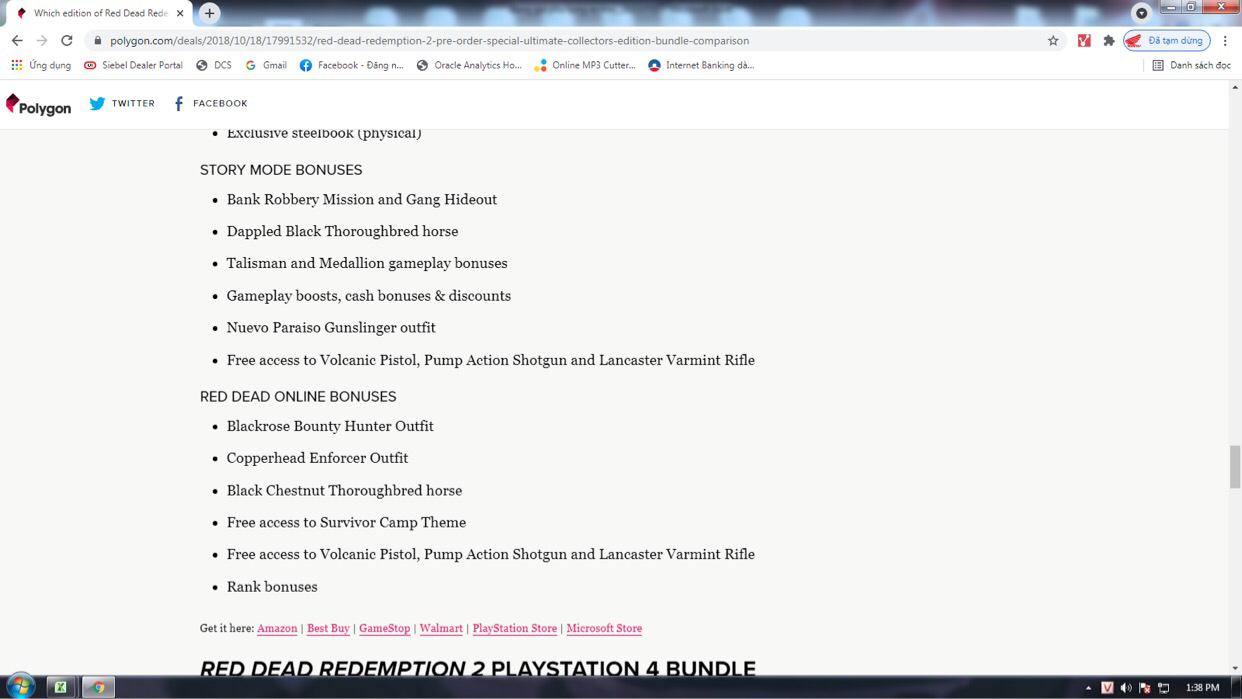
Task: Click 'Free access to Survivor Camp Theme' text
Action: pyautogui.click(x=346, y=522)
